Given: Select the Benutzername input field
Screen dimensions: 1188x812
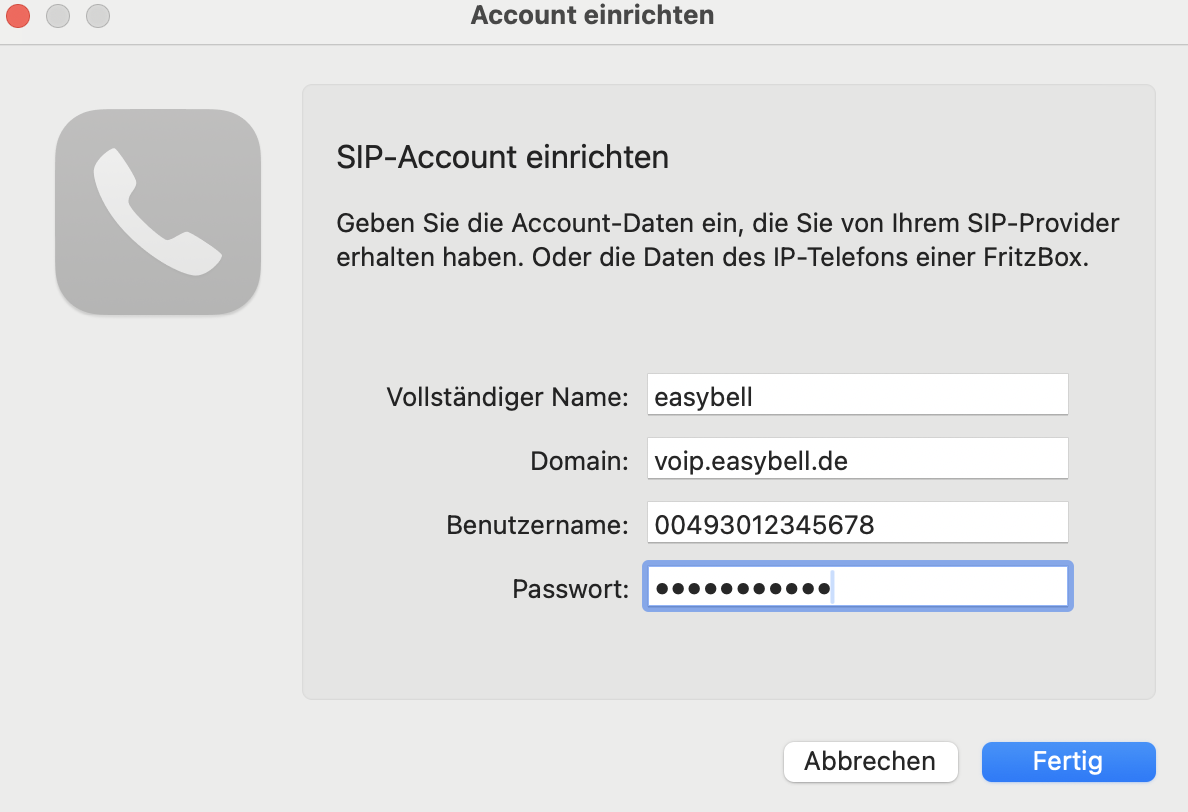Looking at the screenshot, I should [x=857, y=525].
